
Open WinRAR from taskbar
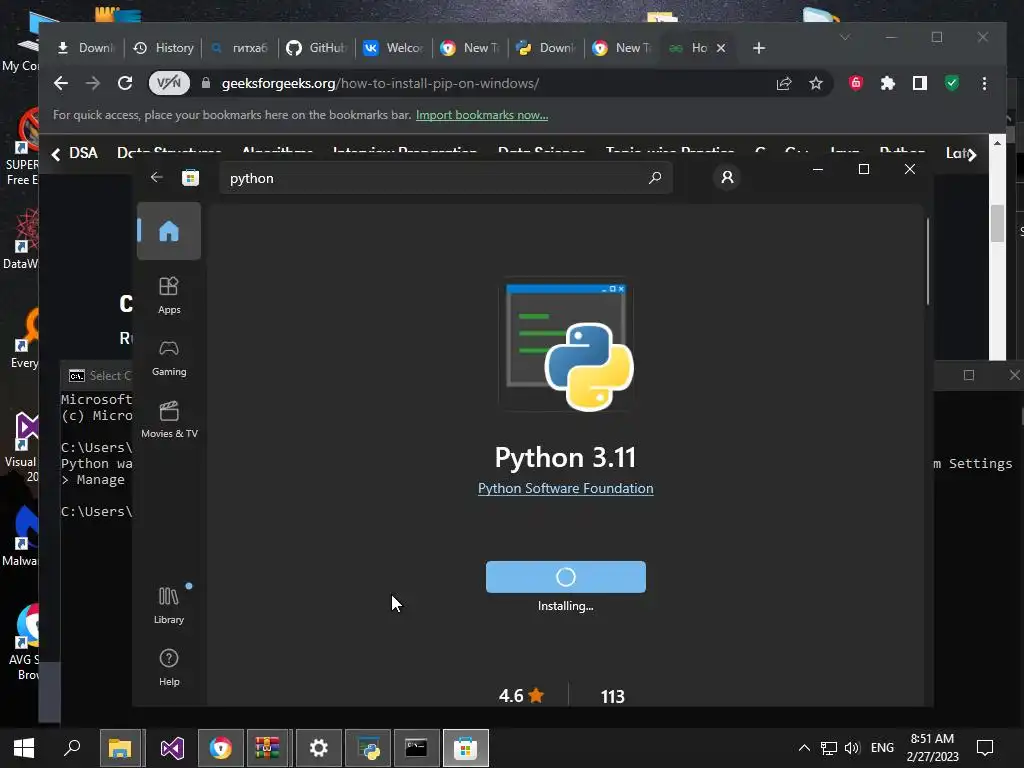click(x=267, y=748)
